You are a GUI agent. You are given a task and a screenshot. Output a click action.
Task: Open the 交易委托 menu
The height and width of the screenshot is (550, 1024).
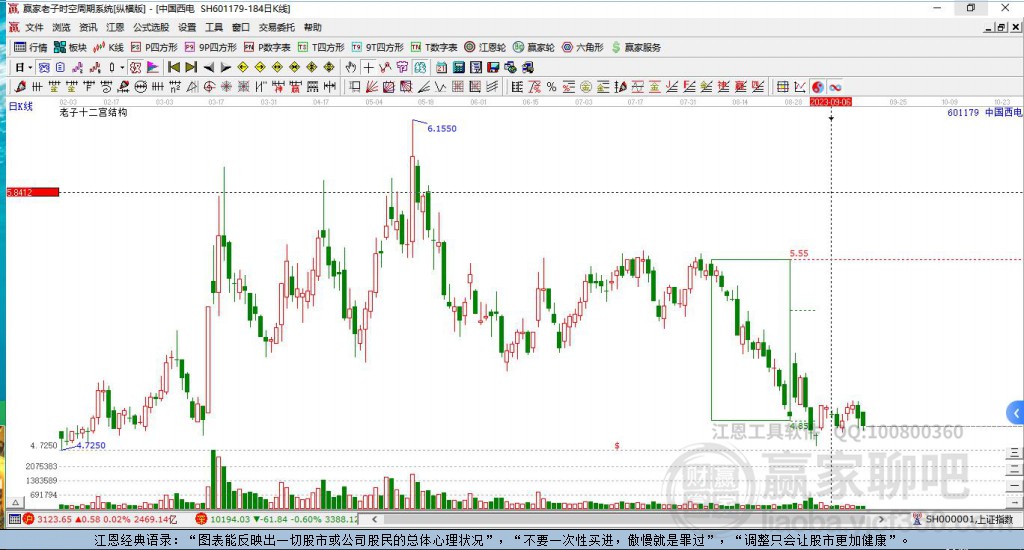pyautogui.click(x=276, y=27)
